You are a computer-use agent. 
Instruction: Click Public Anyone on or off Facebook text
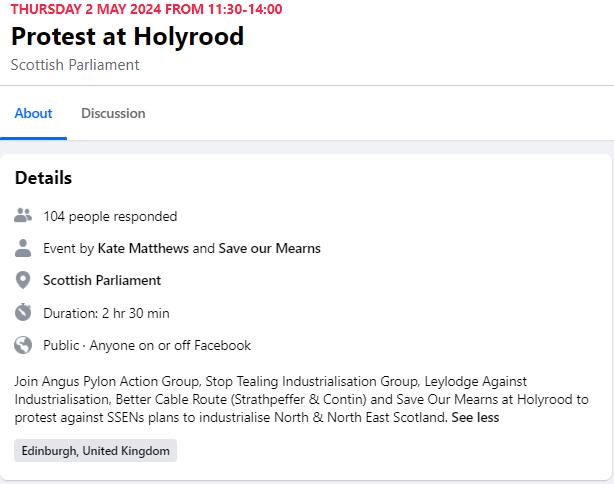coord(147,345)
